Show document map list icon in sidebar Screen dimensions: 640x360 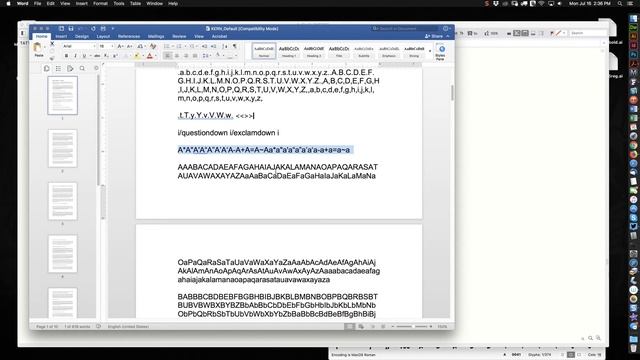(58, 69)
